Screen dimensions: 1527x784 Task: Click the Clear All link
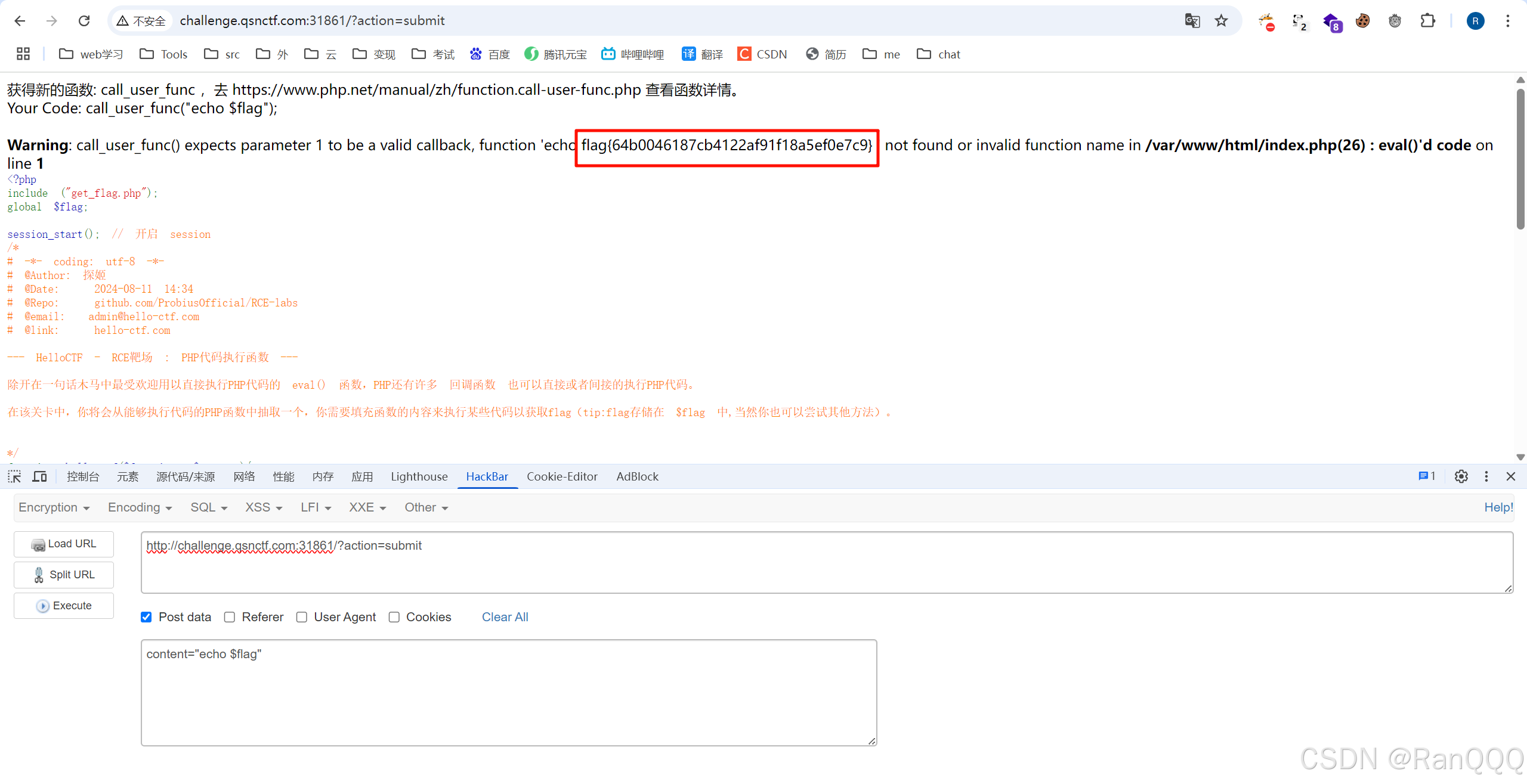tap(505, 617)
